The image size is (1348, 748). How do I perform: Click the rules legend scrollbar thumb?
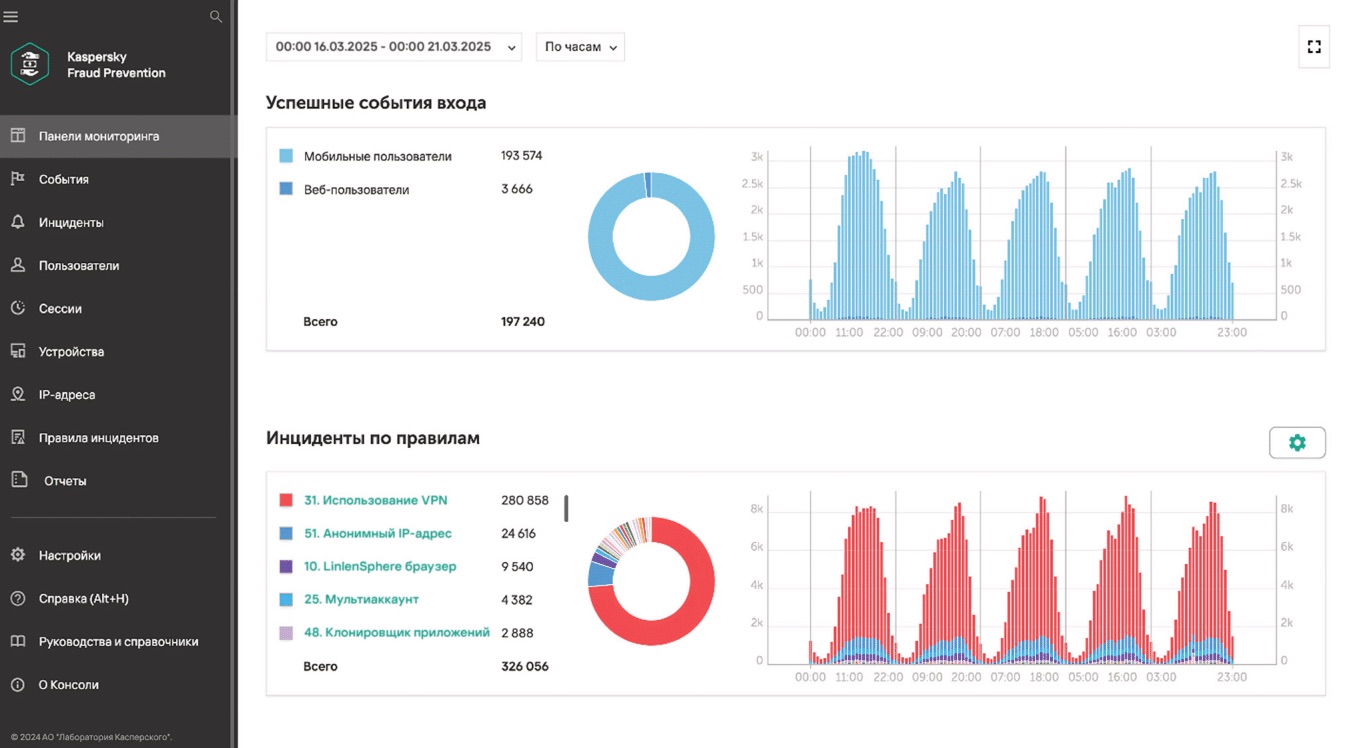(566, 508)
